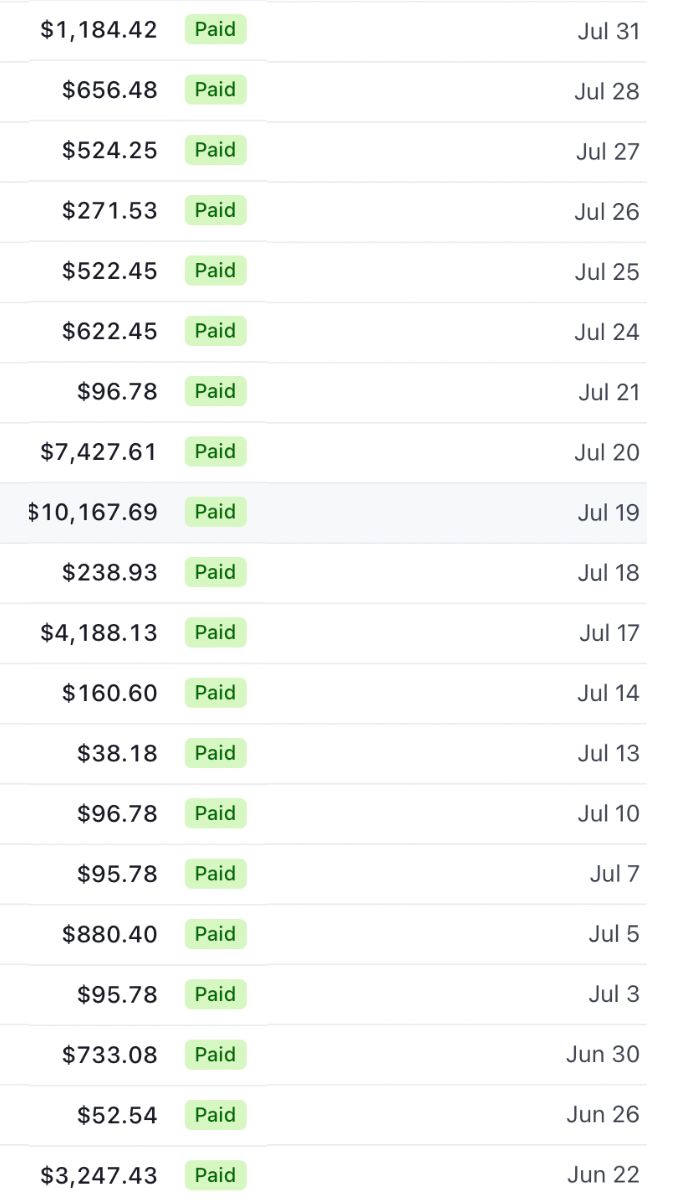This screenshot has width=700, height=1200.
Task: Open the $522.45 payout entry
Action: coord(110,271)
